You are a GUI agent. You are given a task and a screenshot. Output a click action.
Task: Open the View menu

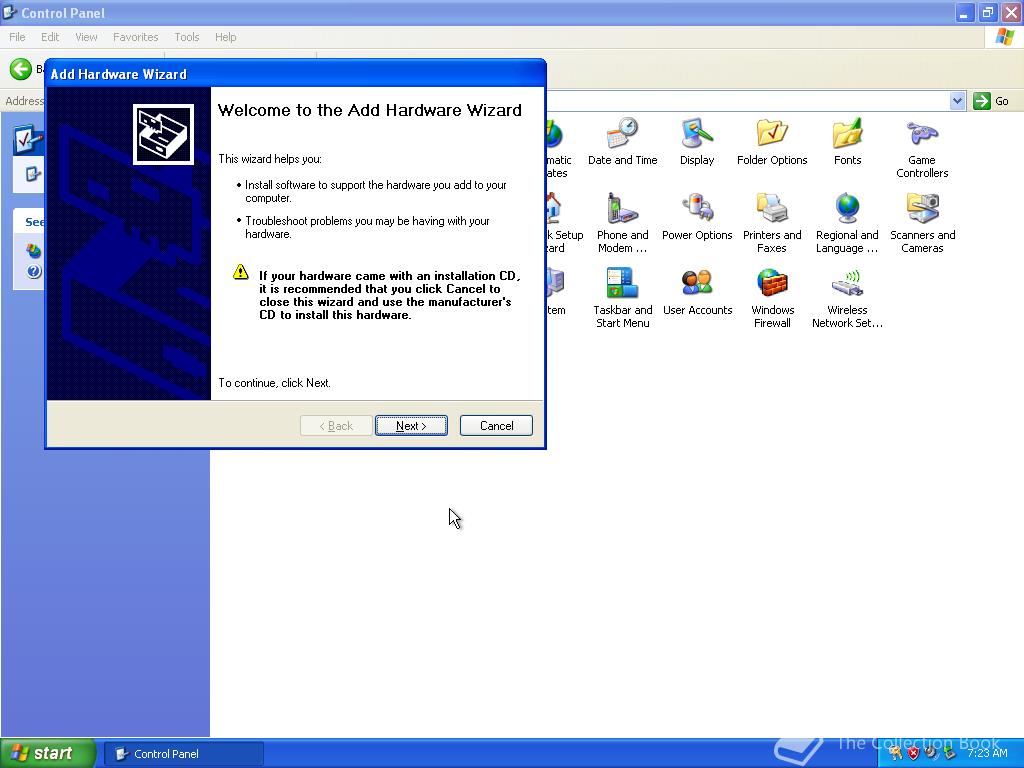[x=86, y=37]
